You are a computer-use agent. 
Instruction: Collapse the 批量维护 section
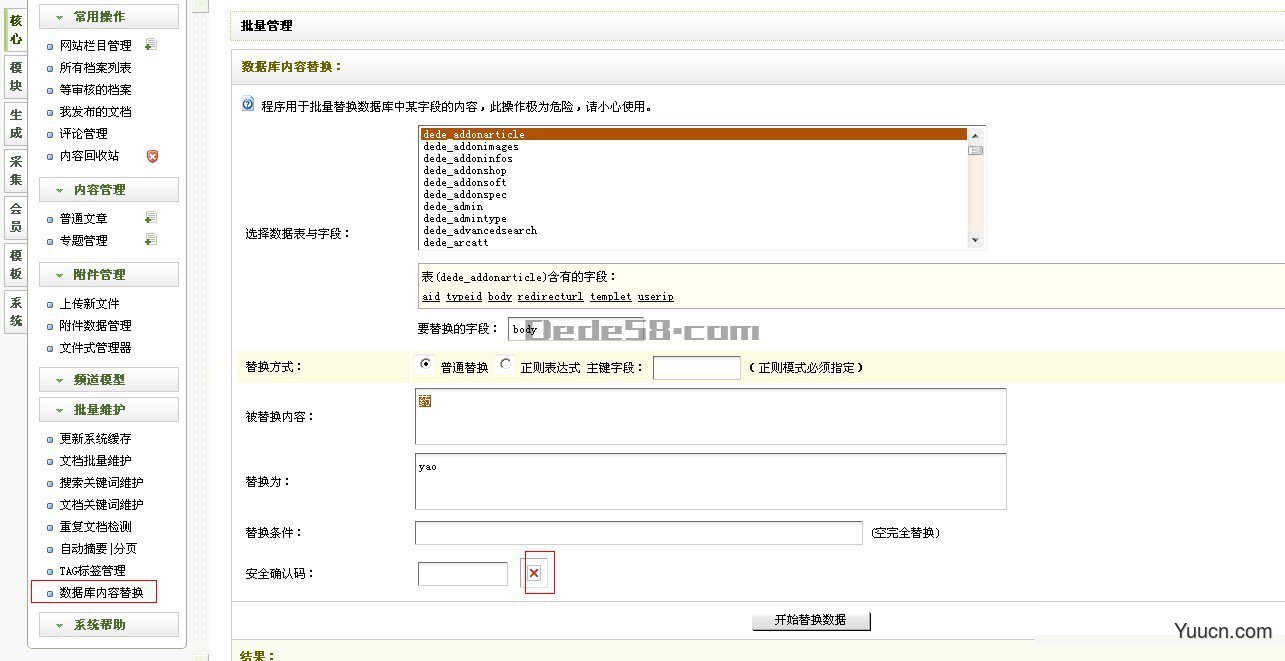[x=109, y=409]
